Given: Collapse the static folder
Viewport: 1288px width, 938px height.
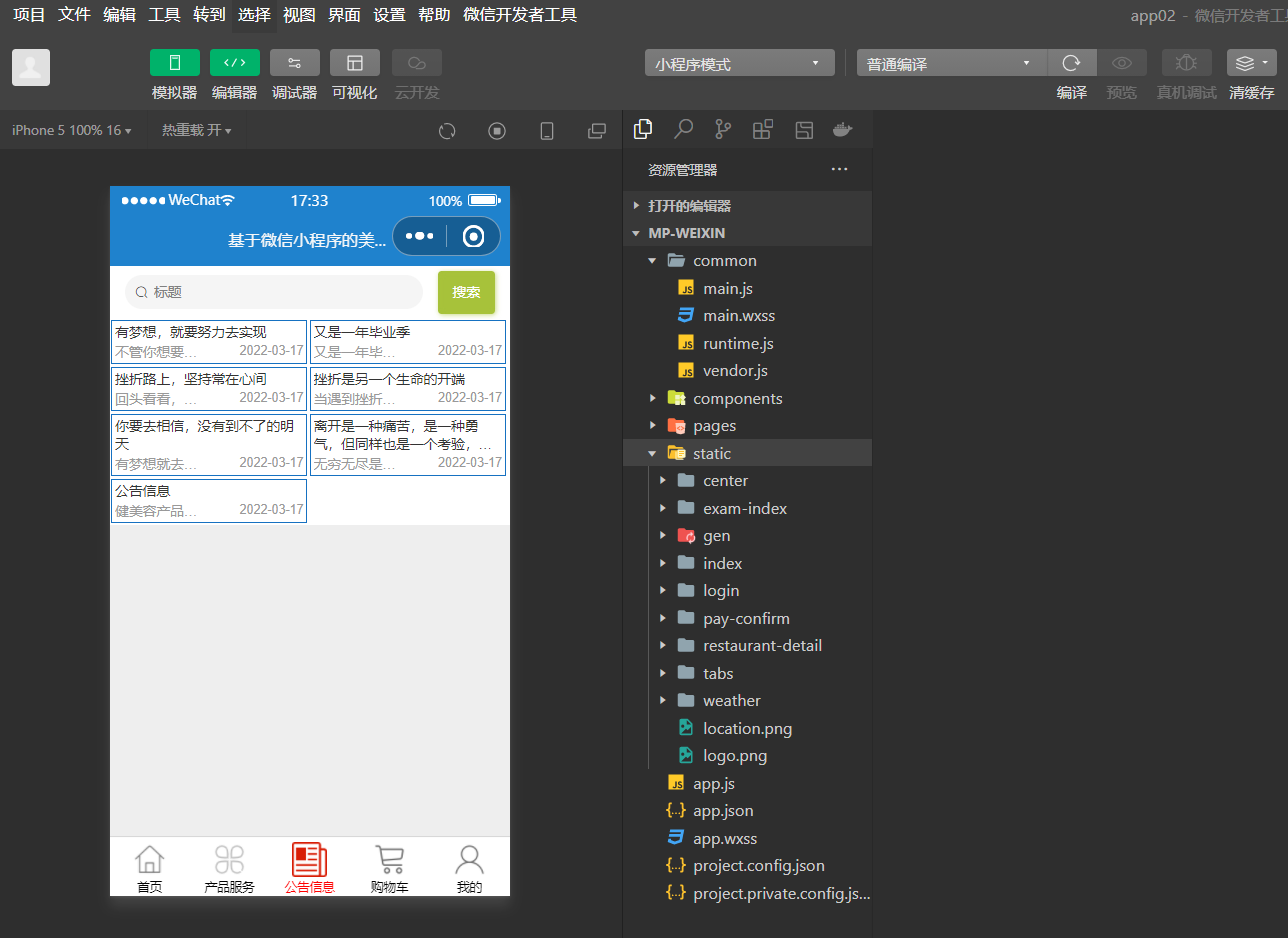Looking at the screenshot, I should 747,453.
